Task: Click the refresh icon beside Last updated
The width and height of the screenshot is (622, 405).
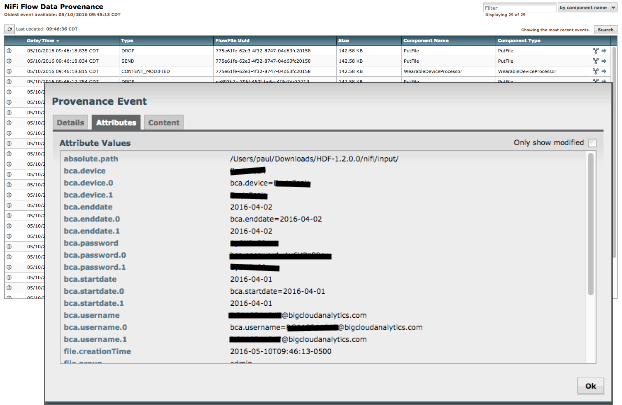Action: (10, 29)
